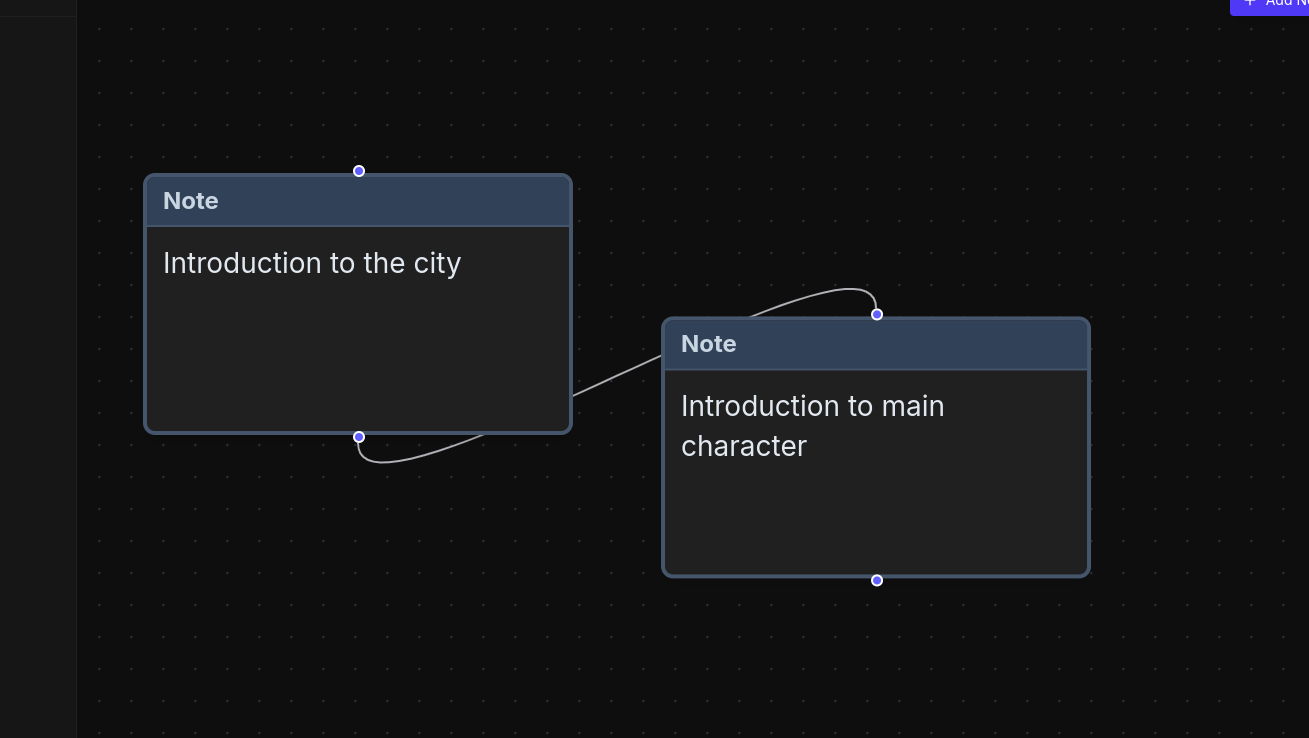Click the Add Note button
1309x738 pixels.
point(1280,6)
